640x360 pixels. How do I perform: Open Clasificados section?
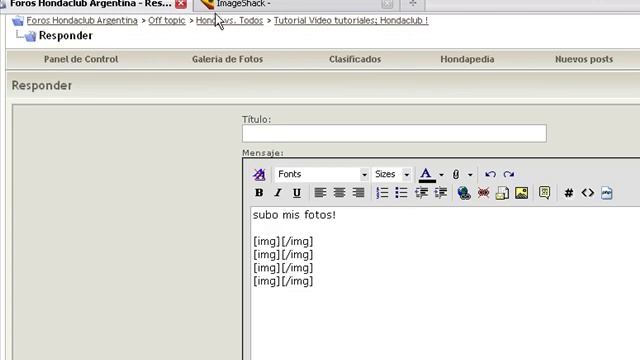[355, 59]
